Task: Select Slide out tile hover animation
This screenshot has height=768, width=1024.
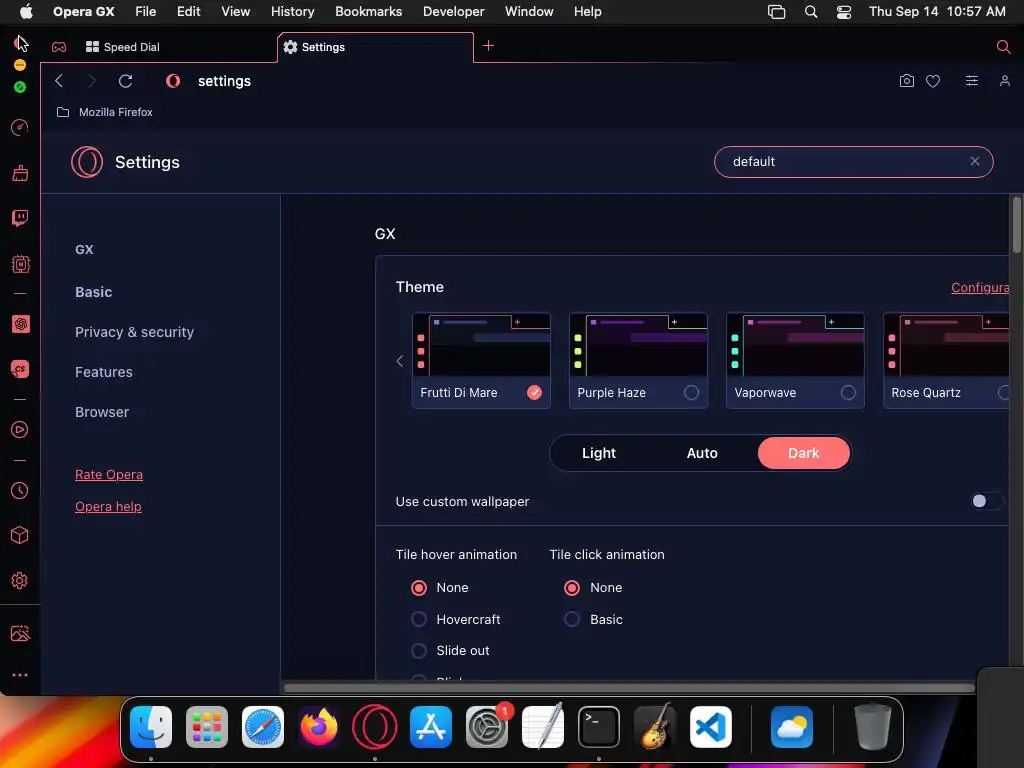Action: pyautogui.click(x=419, y=650)
